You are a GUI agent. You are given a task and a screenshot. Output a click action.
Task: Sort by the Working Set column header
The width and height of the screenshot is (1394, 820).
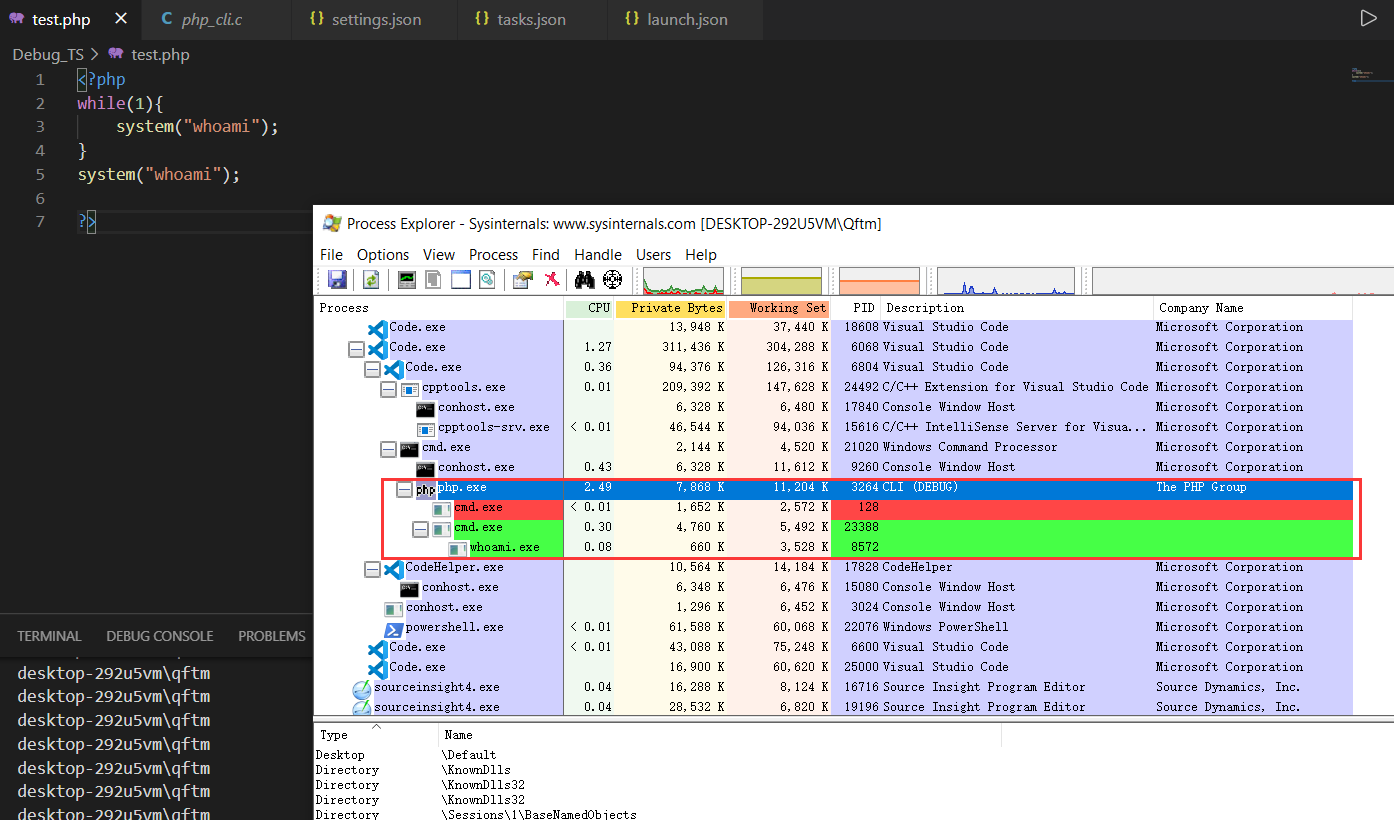(779, 308)
